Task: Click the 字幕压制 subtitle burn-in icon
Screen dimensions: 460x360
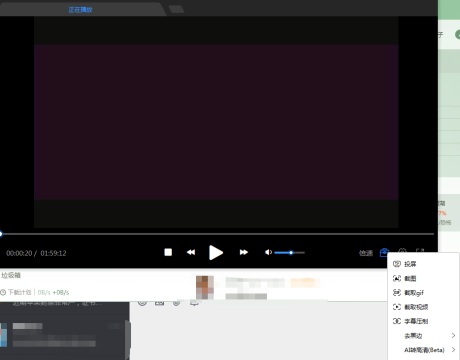Action: (397, 321)
